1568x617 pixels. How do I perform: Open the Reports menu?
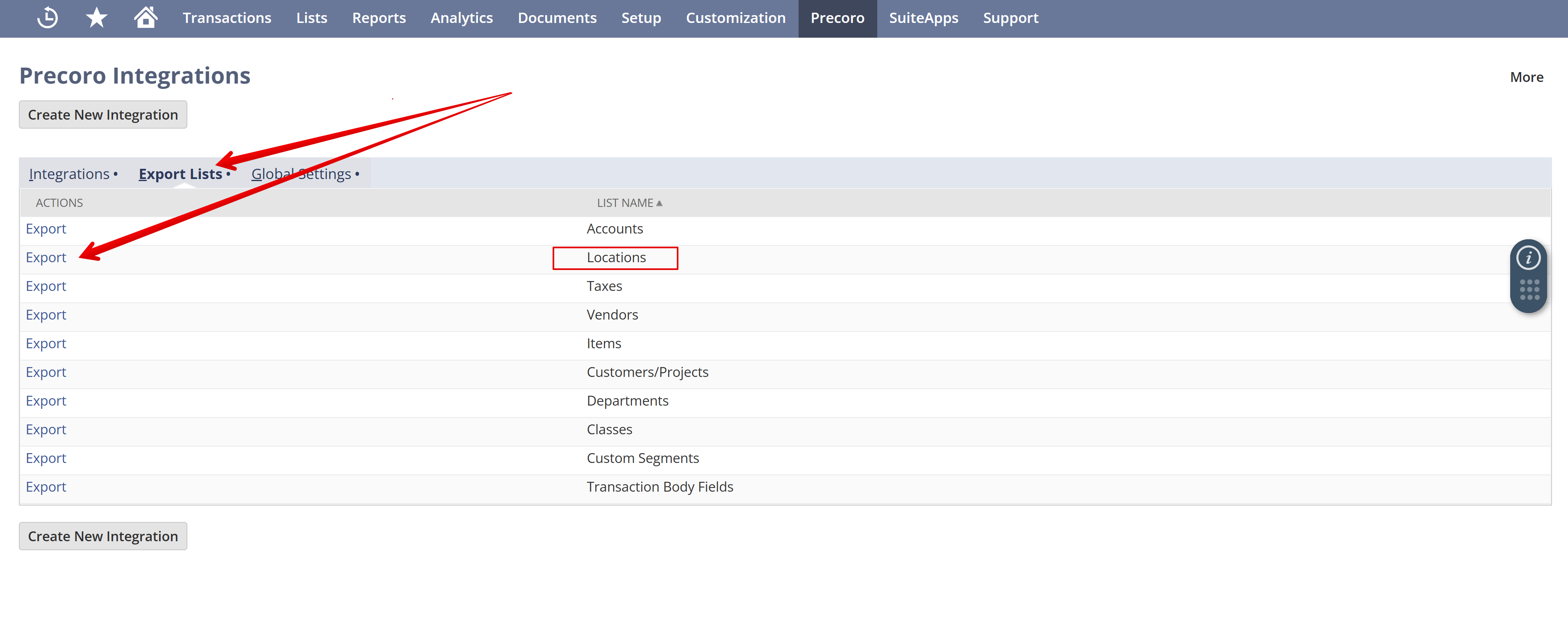pyautogui.click(x=379, y=18)
